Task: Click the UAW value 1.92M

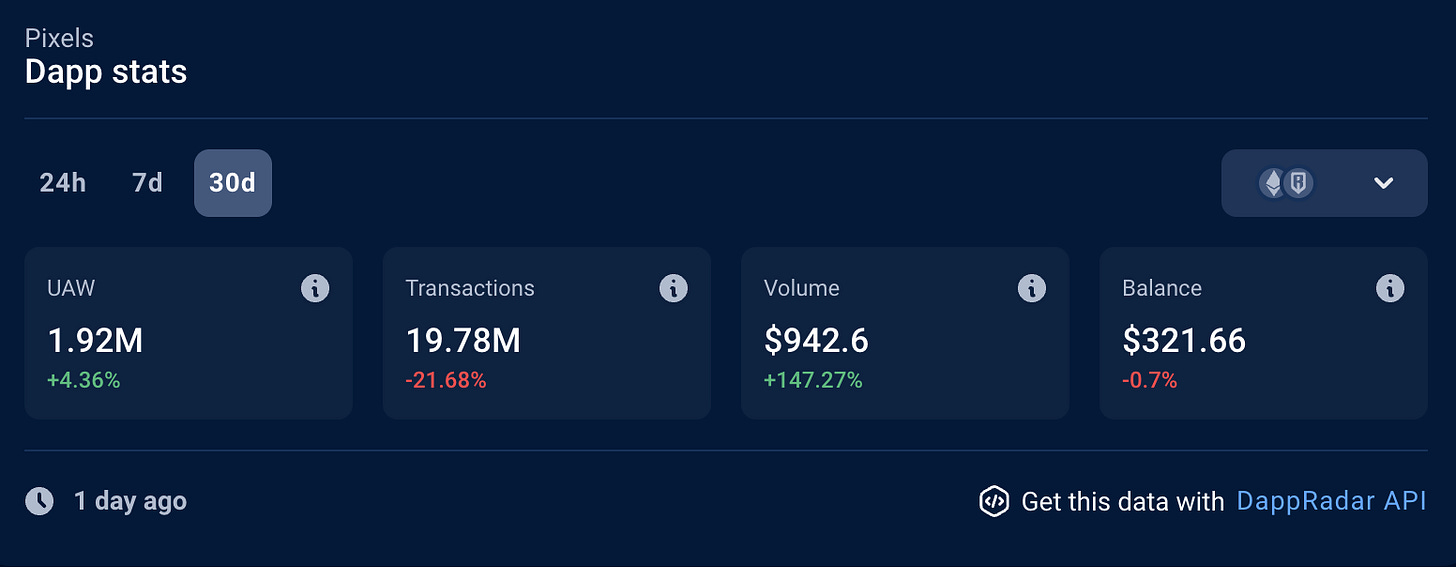Action: pyautogui.click(x=95, y=341)
